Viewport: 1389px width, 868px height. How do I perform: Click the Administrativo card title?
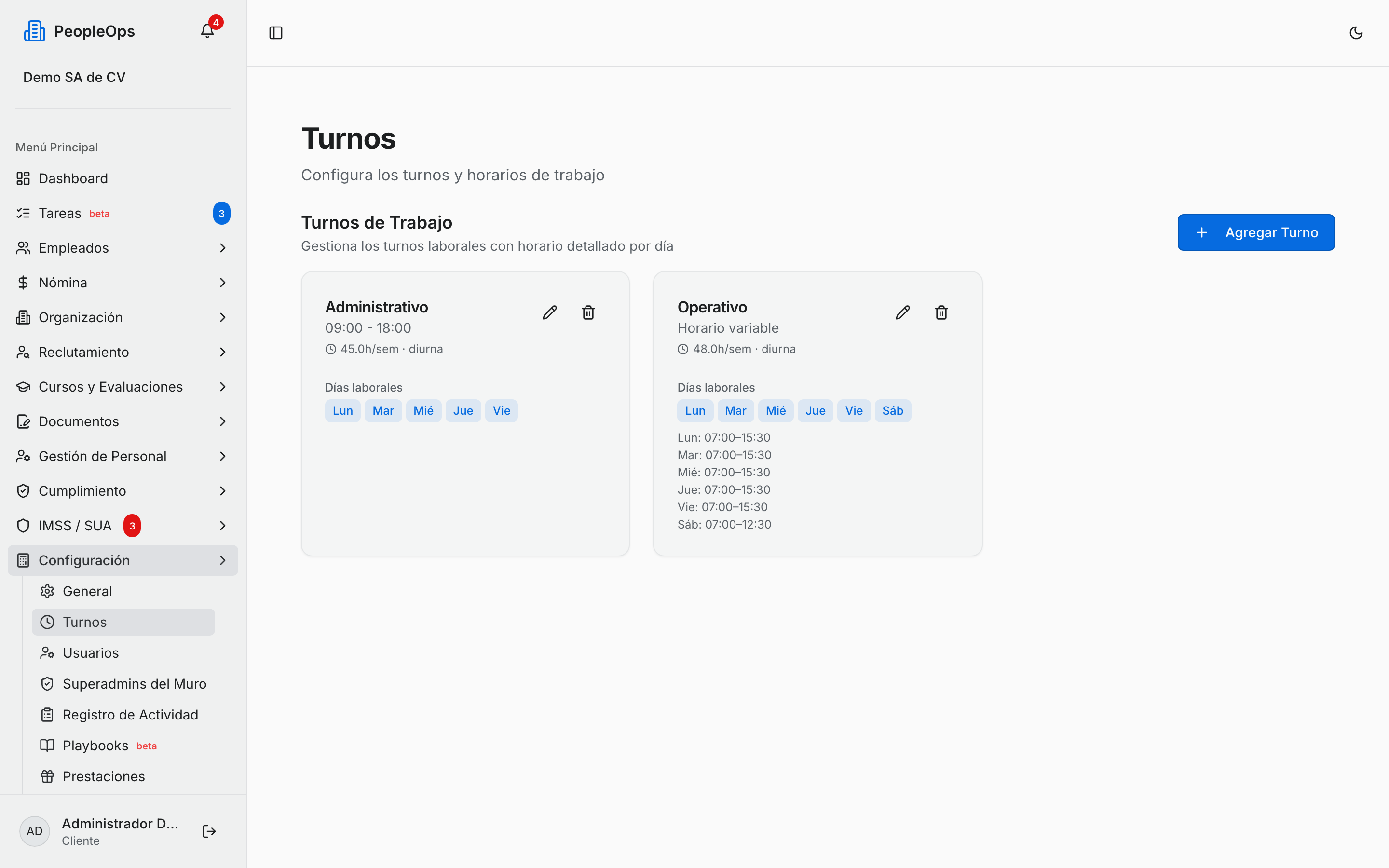377,307
